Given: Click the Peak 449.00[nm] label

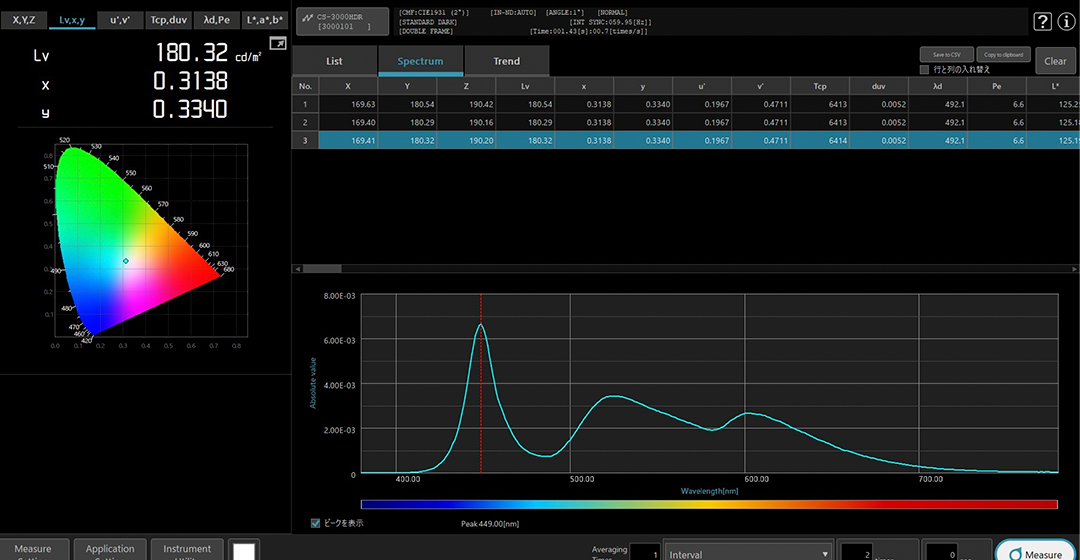Looking at the screenshot, I should click(x=490, y=524).
